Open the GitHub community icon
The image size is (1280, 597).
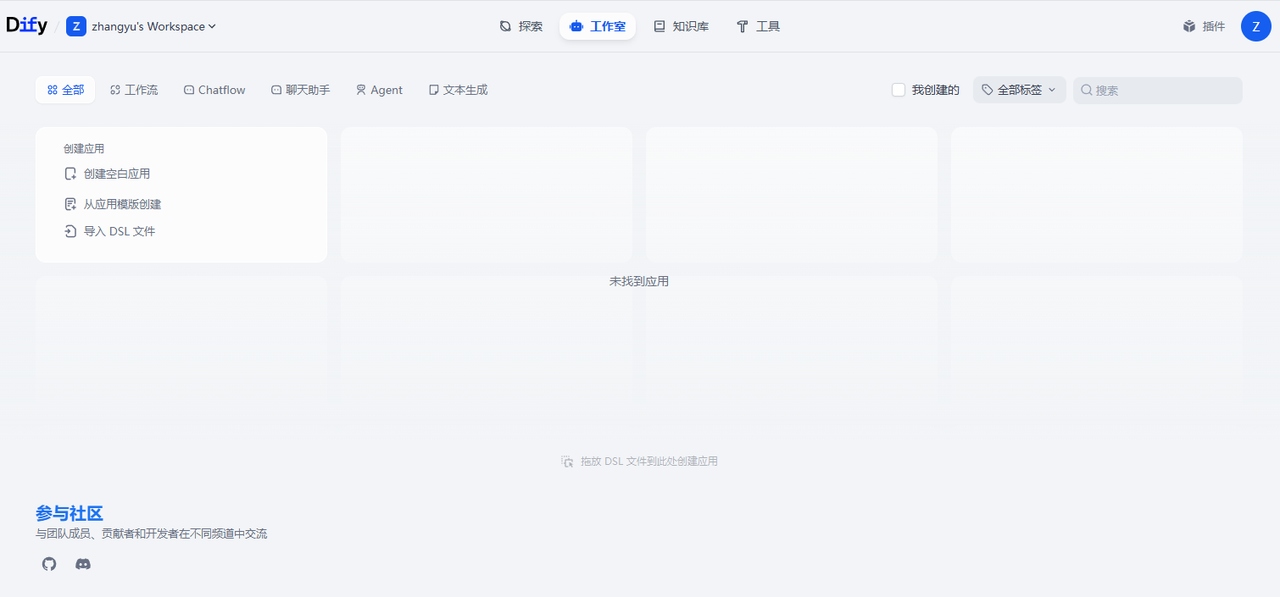(x=49, y=564)
